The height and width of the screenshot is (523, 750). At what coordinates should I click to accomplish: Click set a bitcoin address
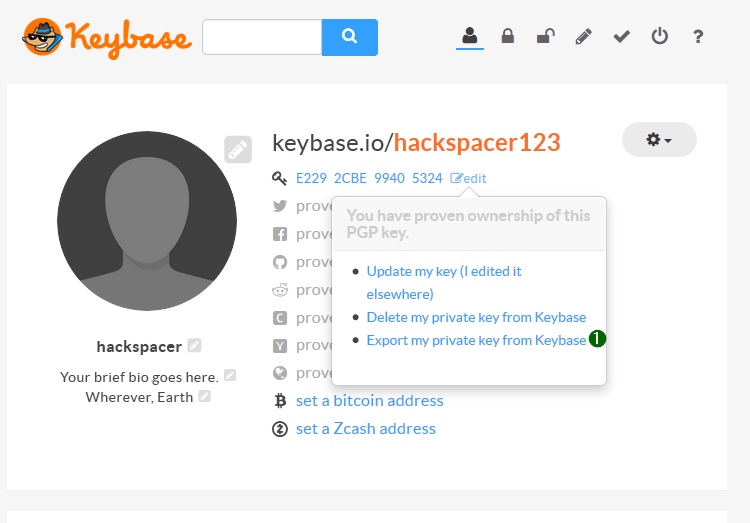(370, 401)
